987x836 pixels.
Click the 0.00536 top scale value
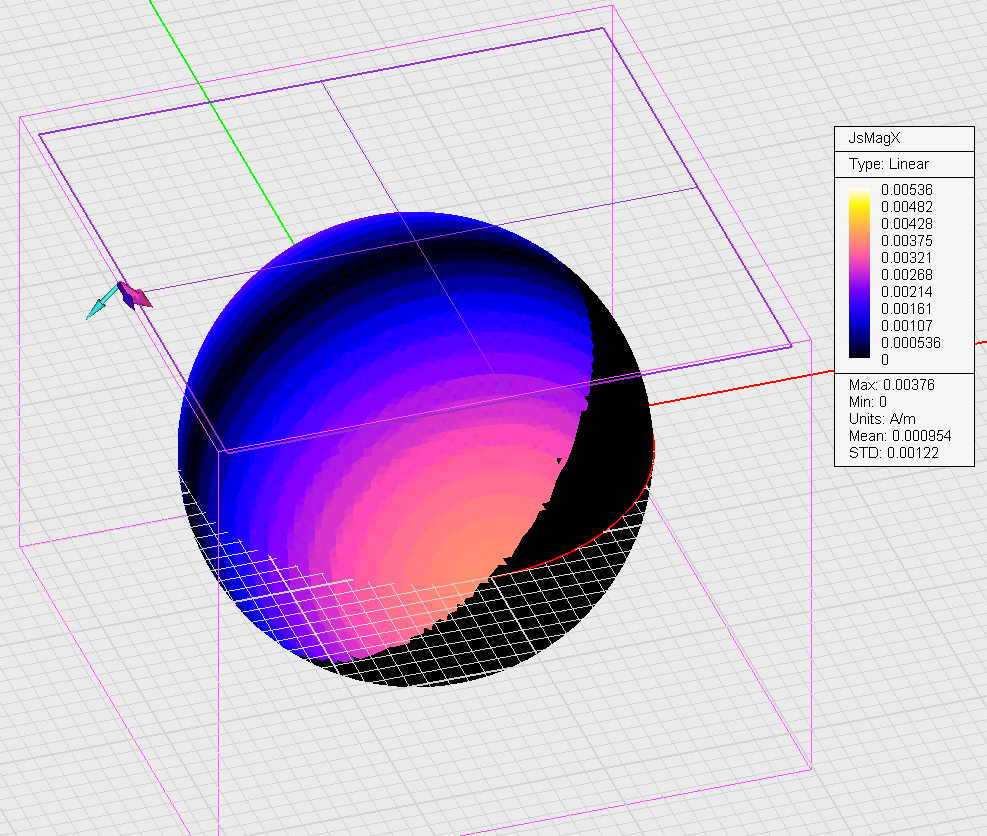tap(908, 189)
